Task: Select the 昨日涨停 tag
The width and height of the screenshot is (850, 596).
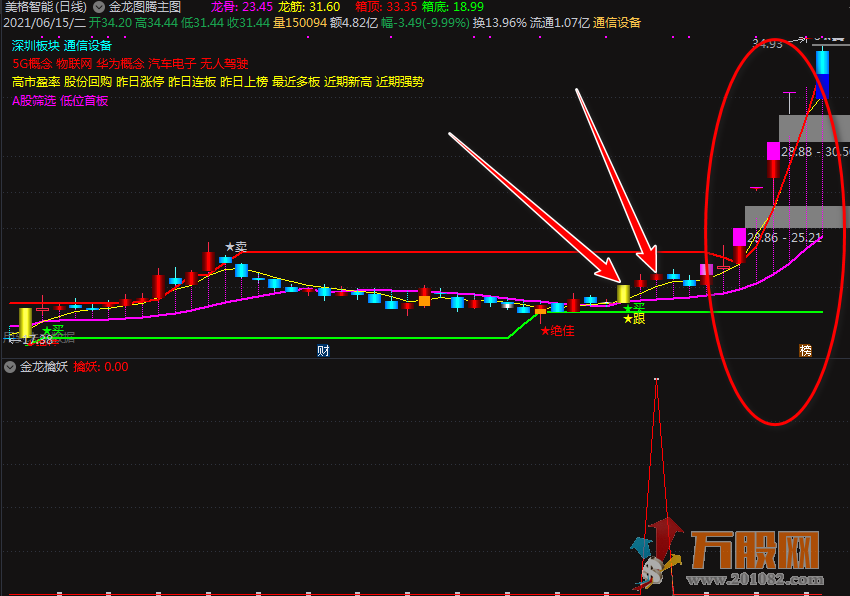Action: pyautogui.click(x=139, y=82)
